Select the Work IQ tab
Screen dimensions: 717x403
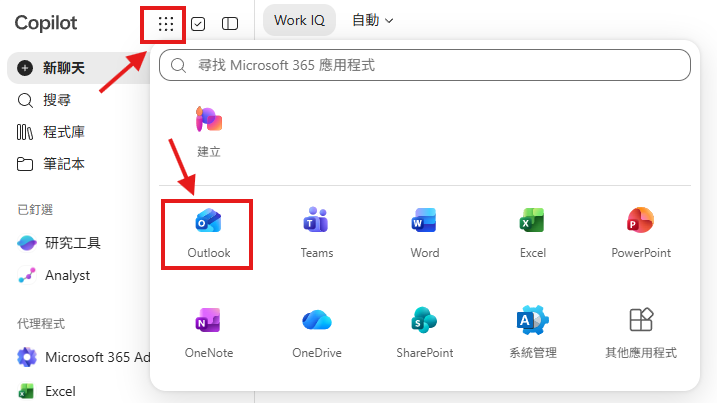click(299, 21)
